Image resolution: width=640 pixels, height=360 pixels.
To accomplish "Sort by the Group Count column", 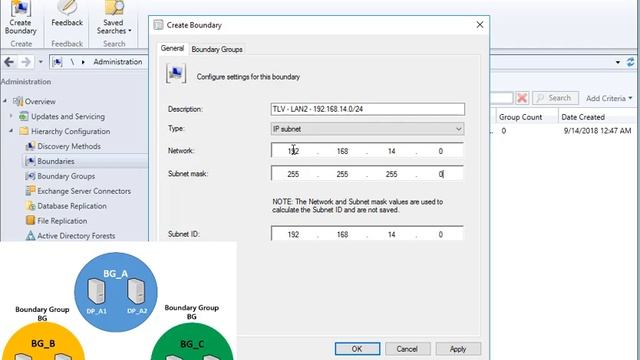I will (x=520, y=117).
